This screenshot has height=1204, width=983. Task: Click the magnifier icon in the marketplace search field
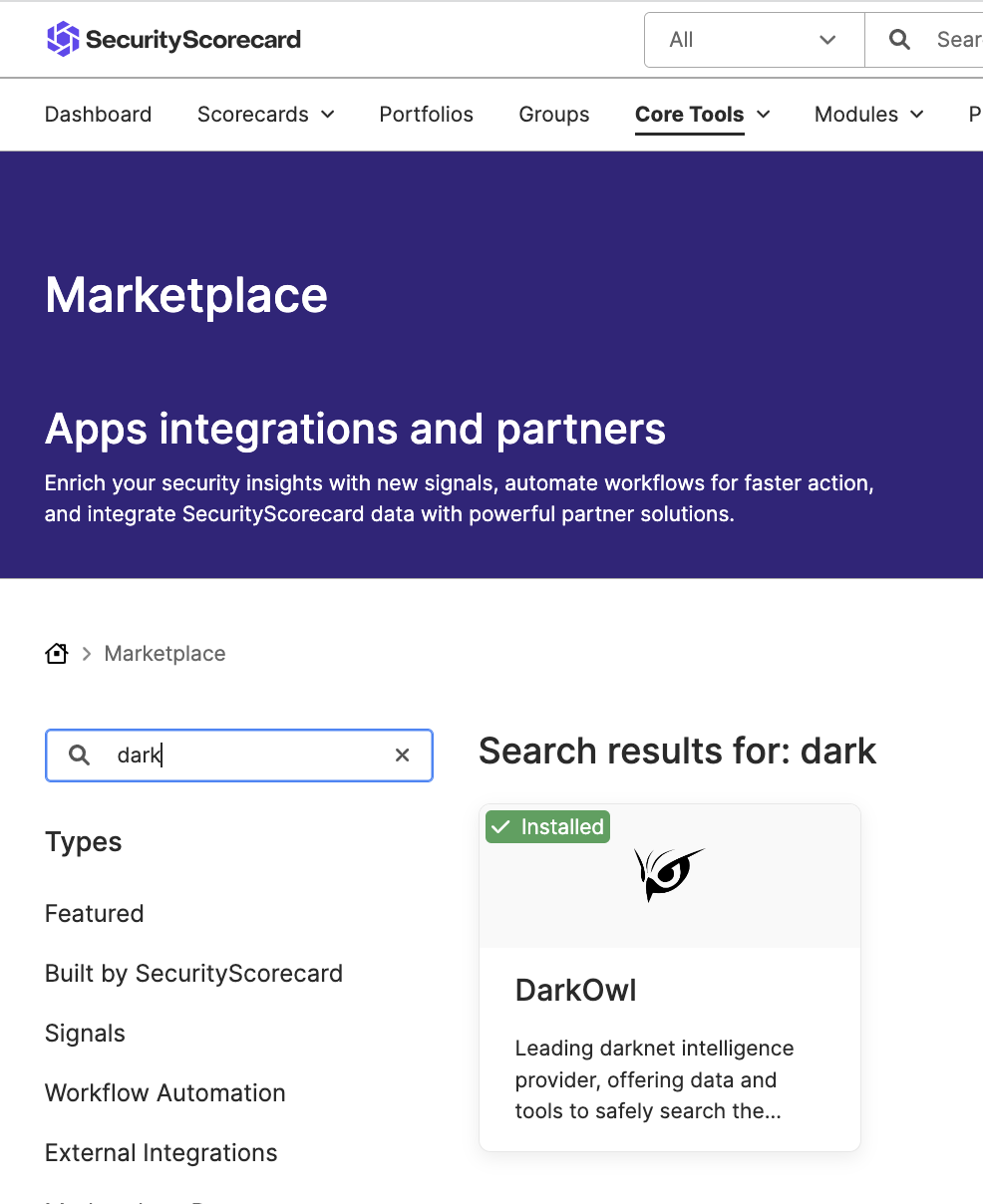[x=79, y=755]
